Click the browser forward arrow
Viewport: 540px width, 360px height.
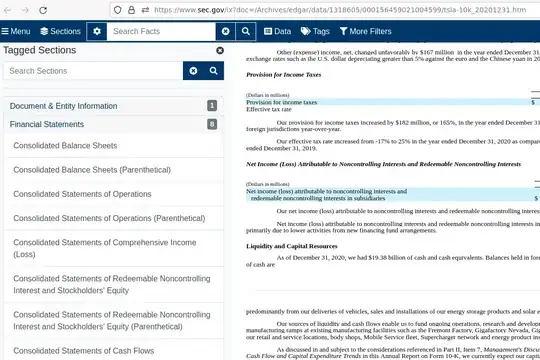25,10
